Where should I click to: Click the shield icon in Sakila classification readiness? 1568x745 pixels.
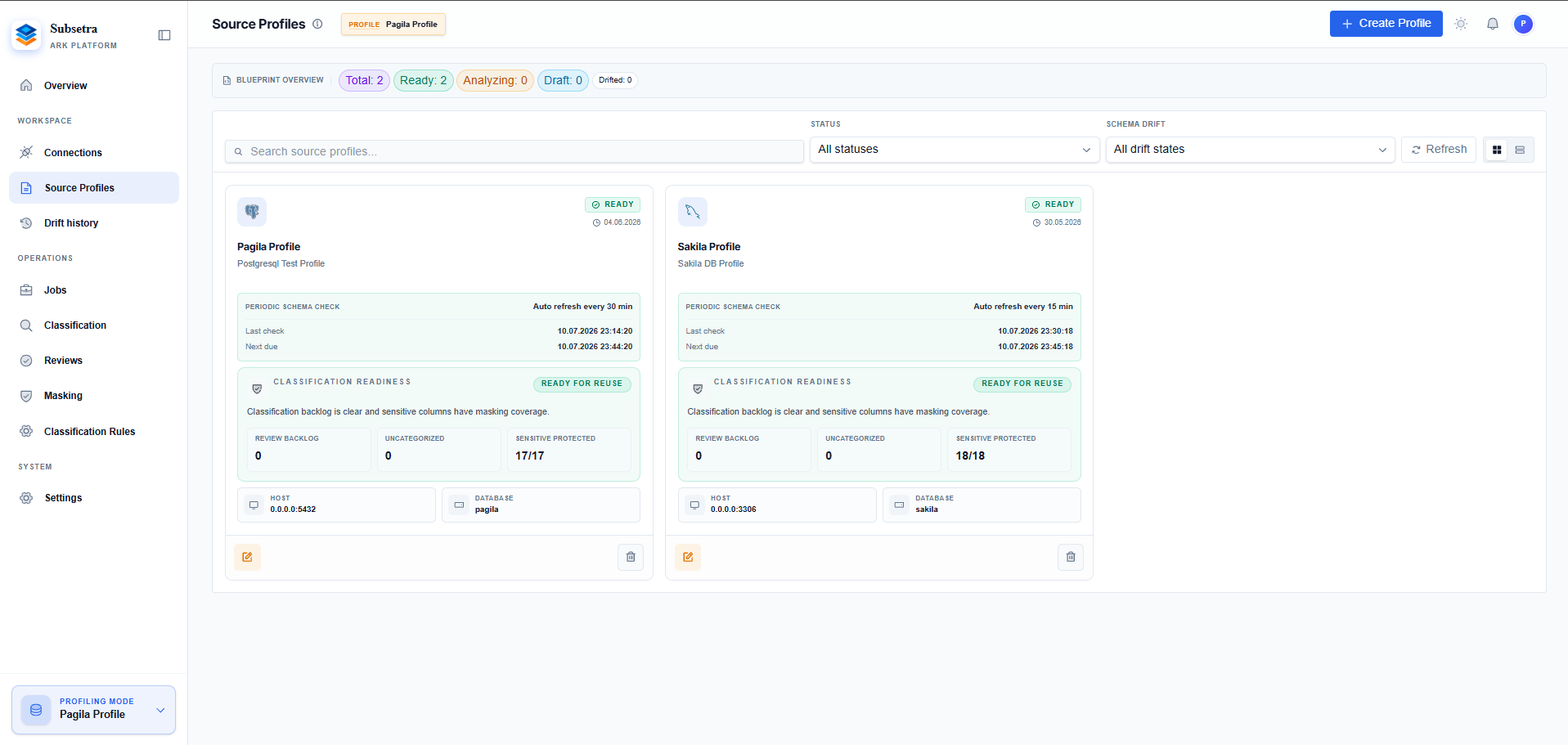pos(698,389)
